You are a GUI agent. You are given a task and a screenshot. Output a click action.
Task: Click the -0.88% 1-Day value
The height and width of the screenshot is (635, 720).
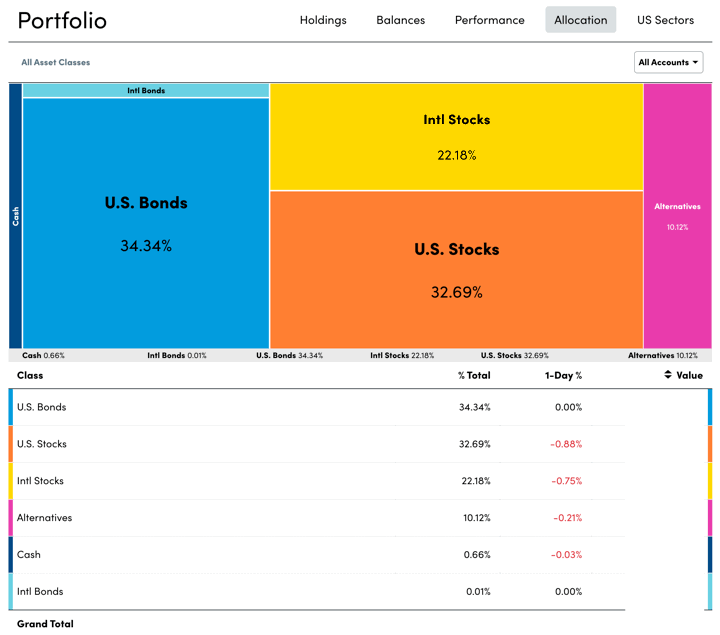point(566,444)
